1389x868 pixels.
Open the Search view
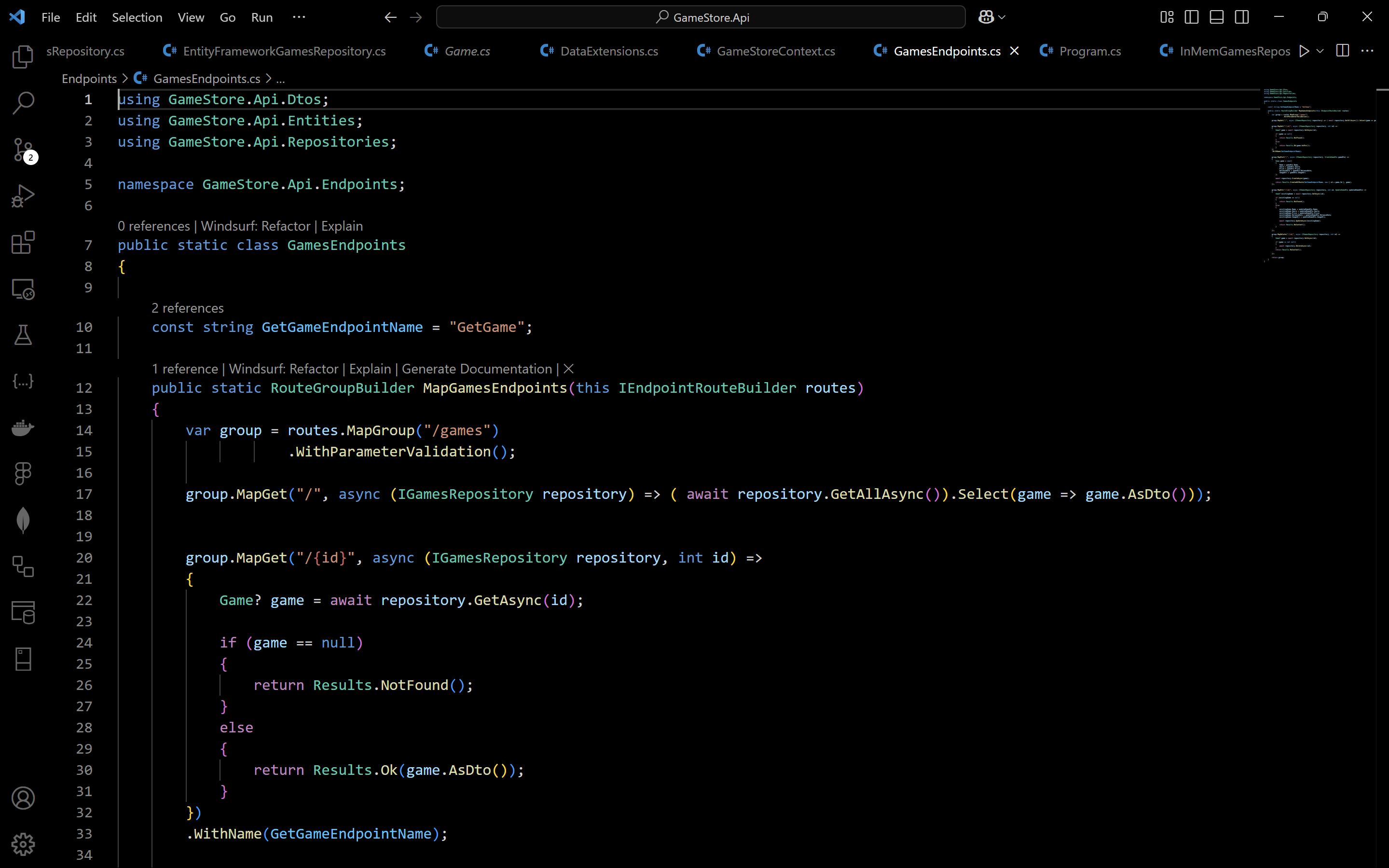coord(23,103)
